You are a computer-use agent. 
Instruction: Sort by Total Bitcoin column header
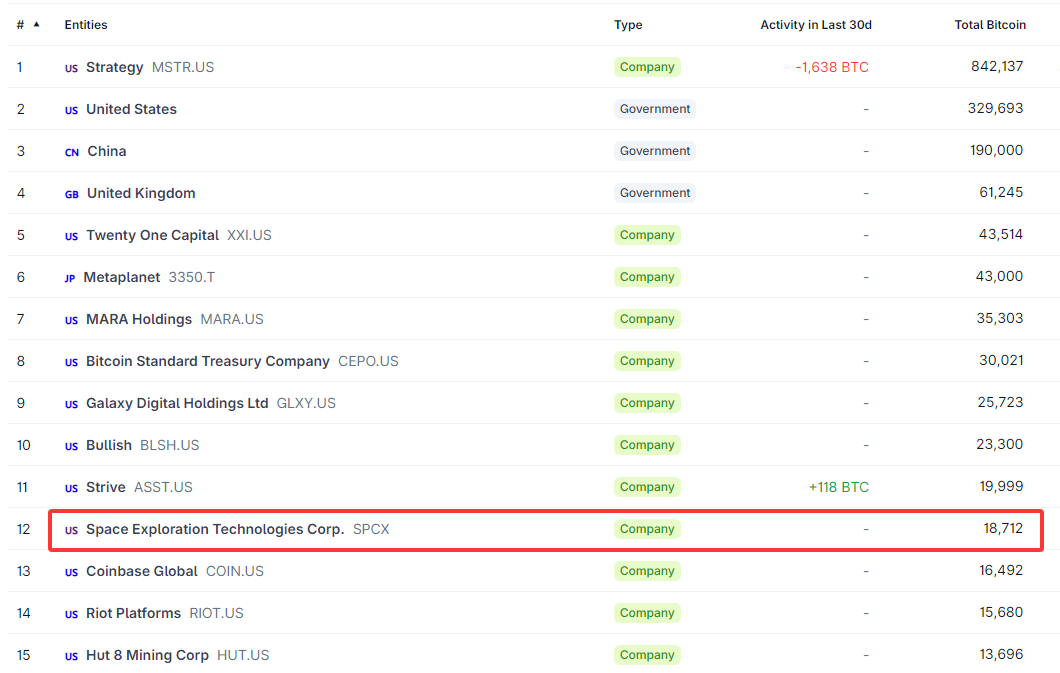[990, 25]
